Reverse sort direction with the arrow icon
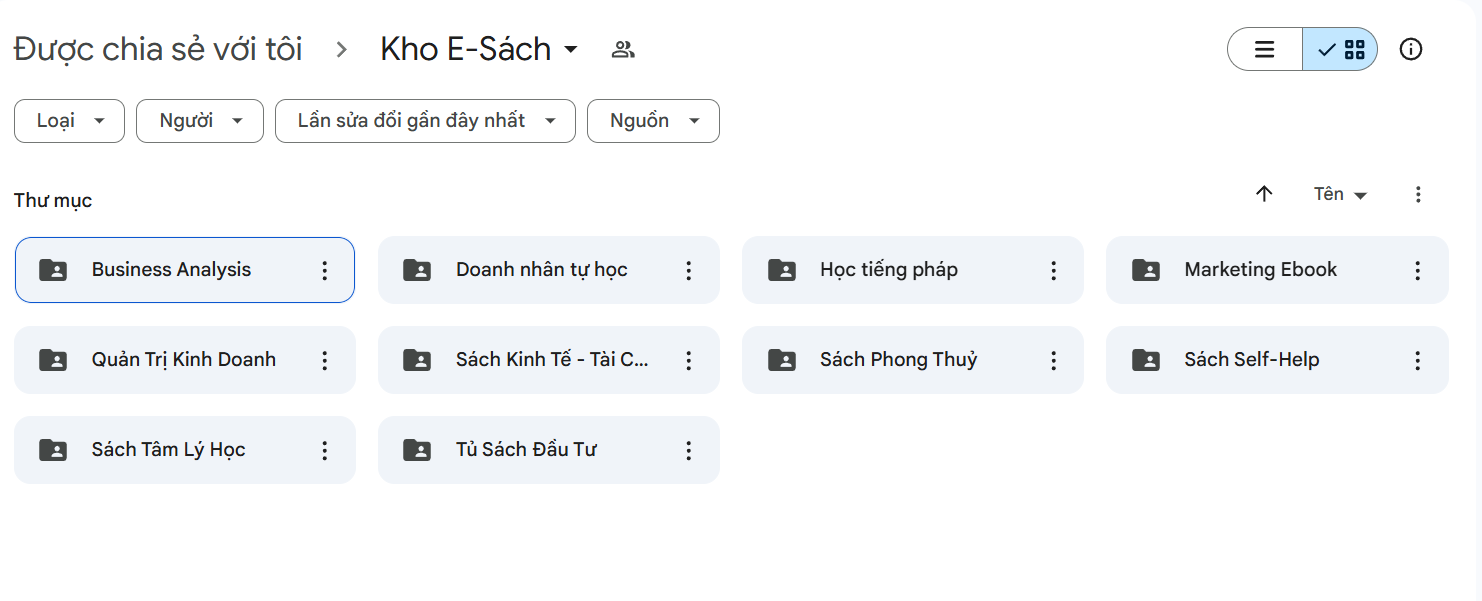This screenshot has height=601, width=1482. pos(1264,193)
